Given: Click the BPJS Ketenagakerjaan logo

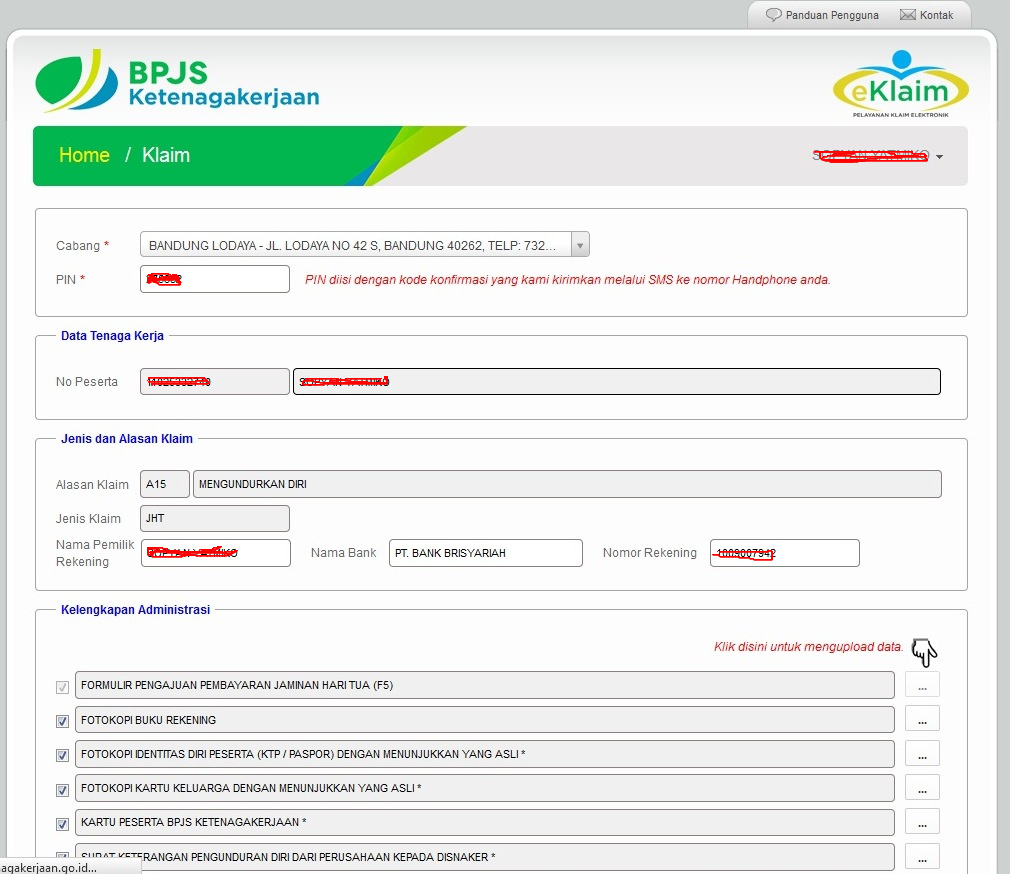Looking at the screenshot, I should pos(177,81).
